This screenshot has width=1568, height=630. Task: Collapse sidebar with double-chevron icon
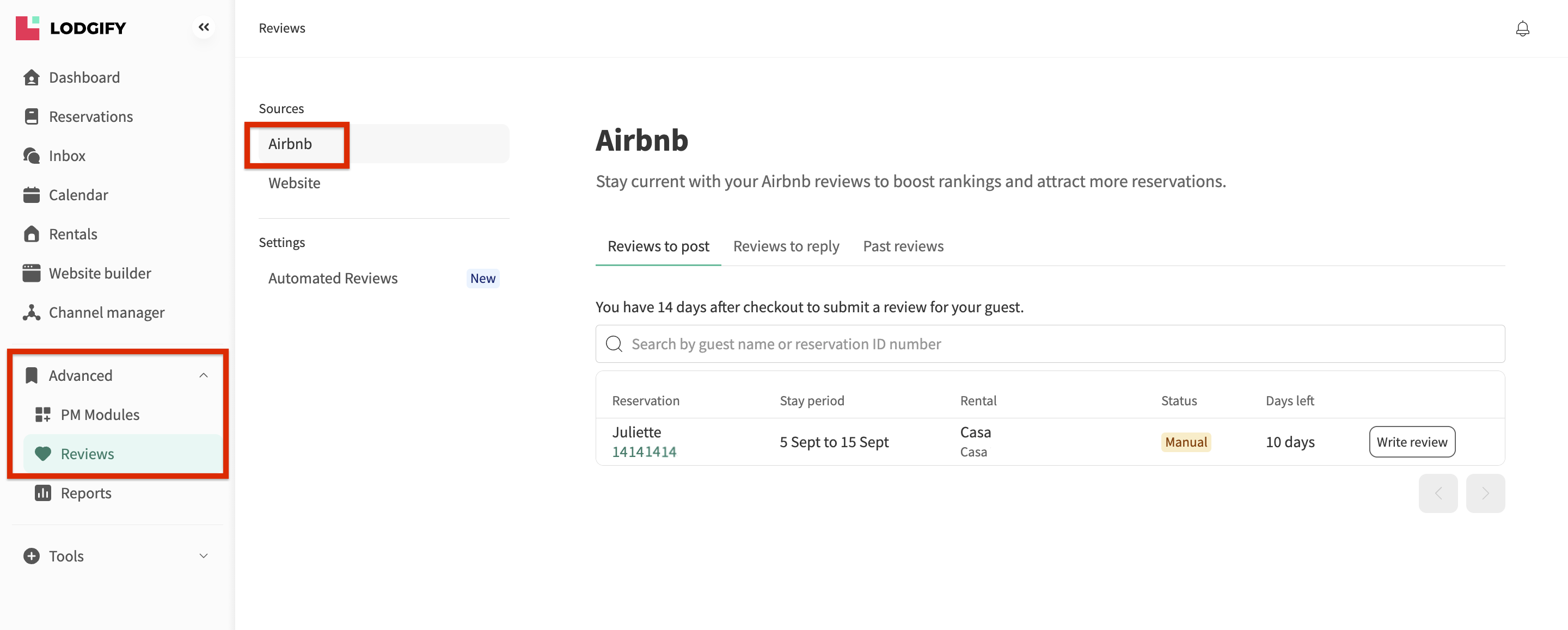pos(203,27)
